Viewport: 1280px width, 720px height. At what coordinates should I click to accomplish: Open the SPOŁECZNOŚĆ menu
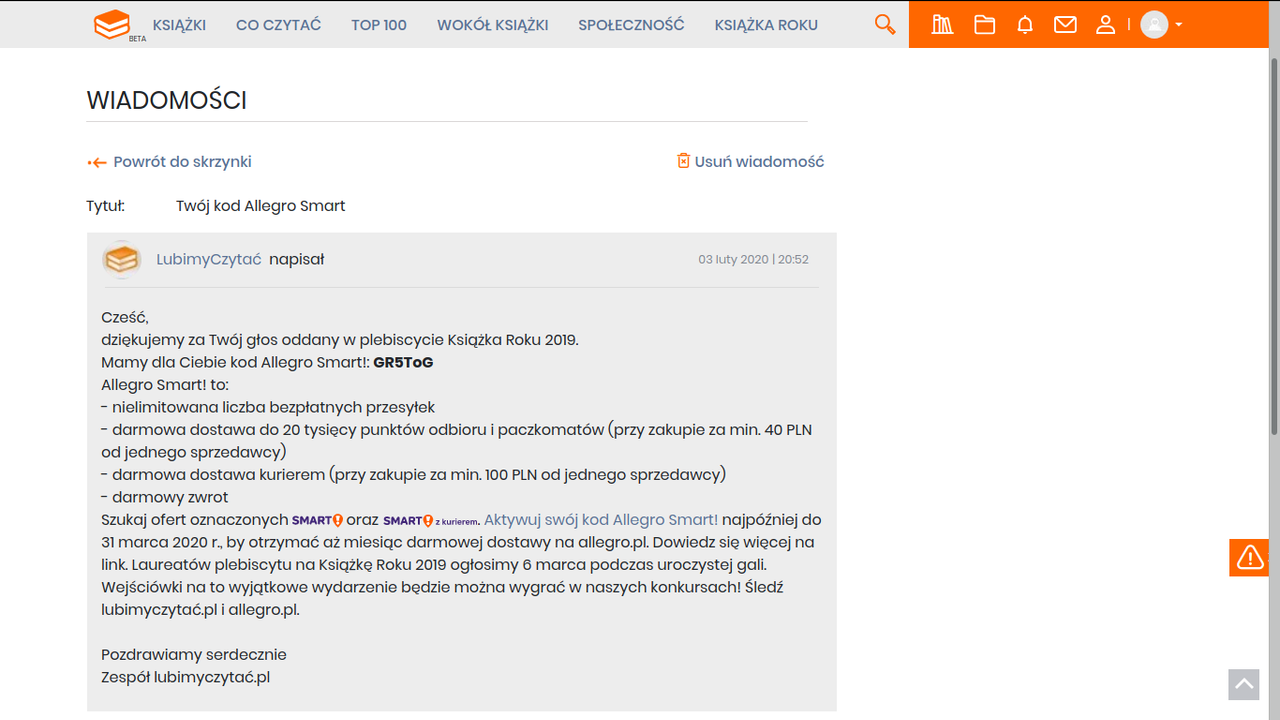tap(631, 25)
